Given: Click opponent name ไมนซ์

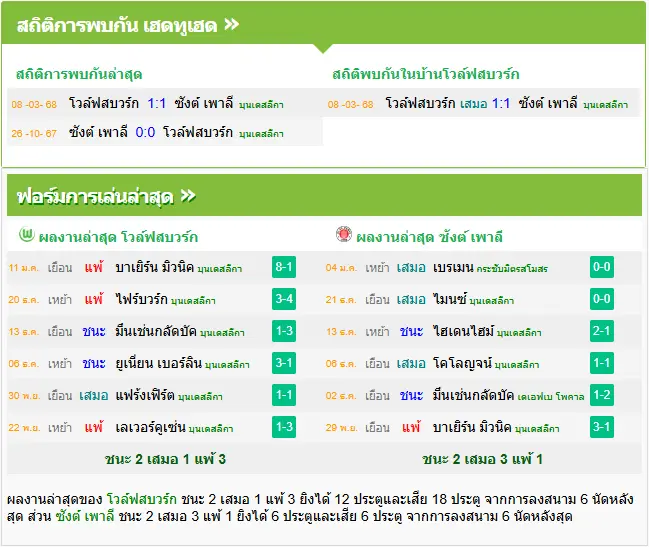Looking at the screenshot, I should 450,299.
